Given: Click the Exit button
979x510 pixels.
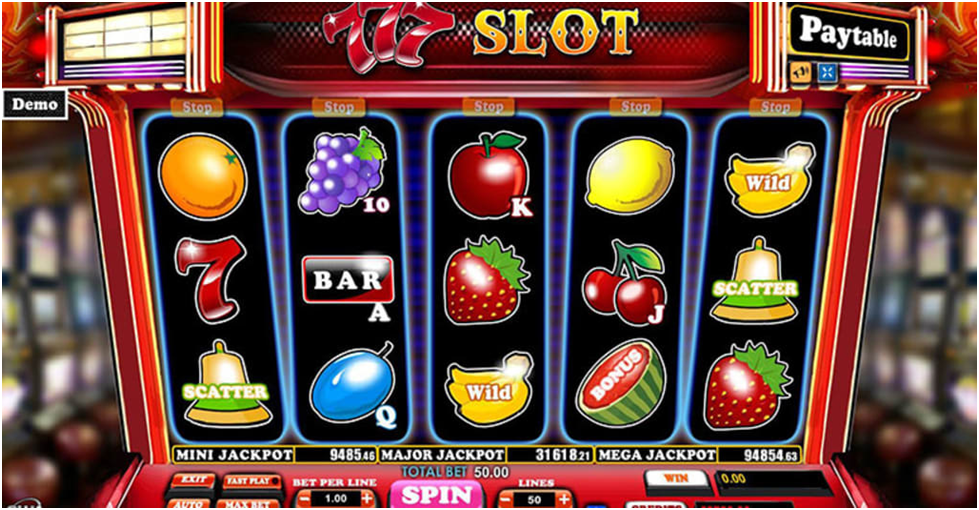Looking at the screenshot, I should pyautogui.click(x=192, y=481).
